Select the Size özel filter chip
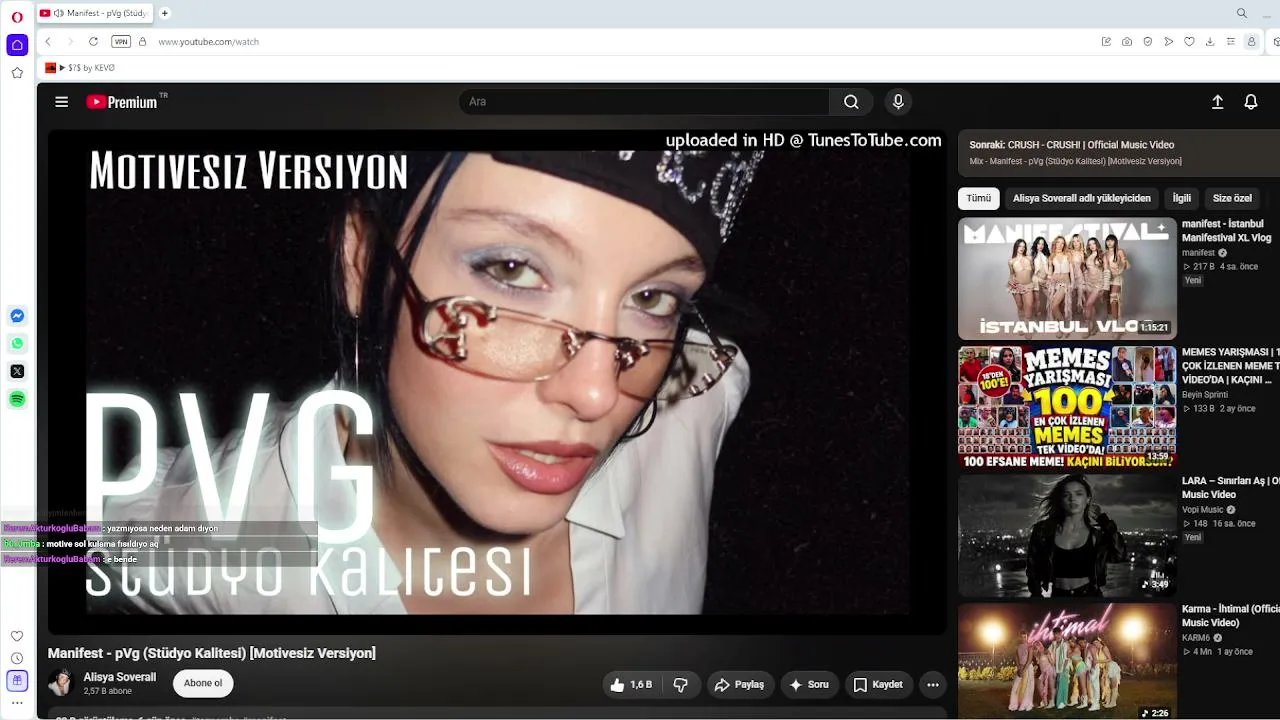The height and width of the screenshot is (720, 1280). [1232, 198]
